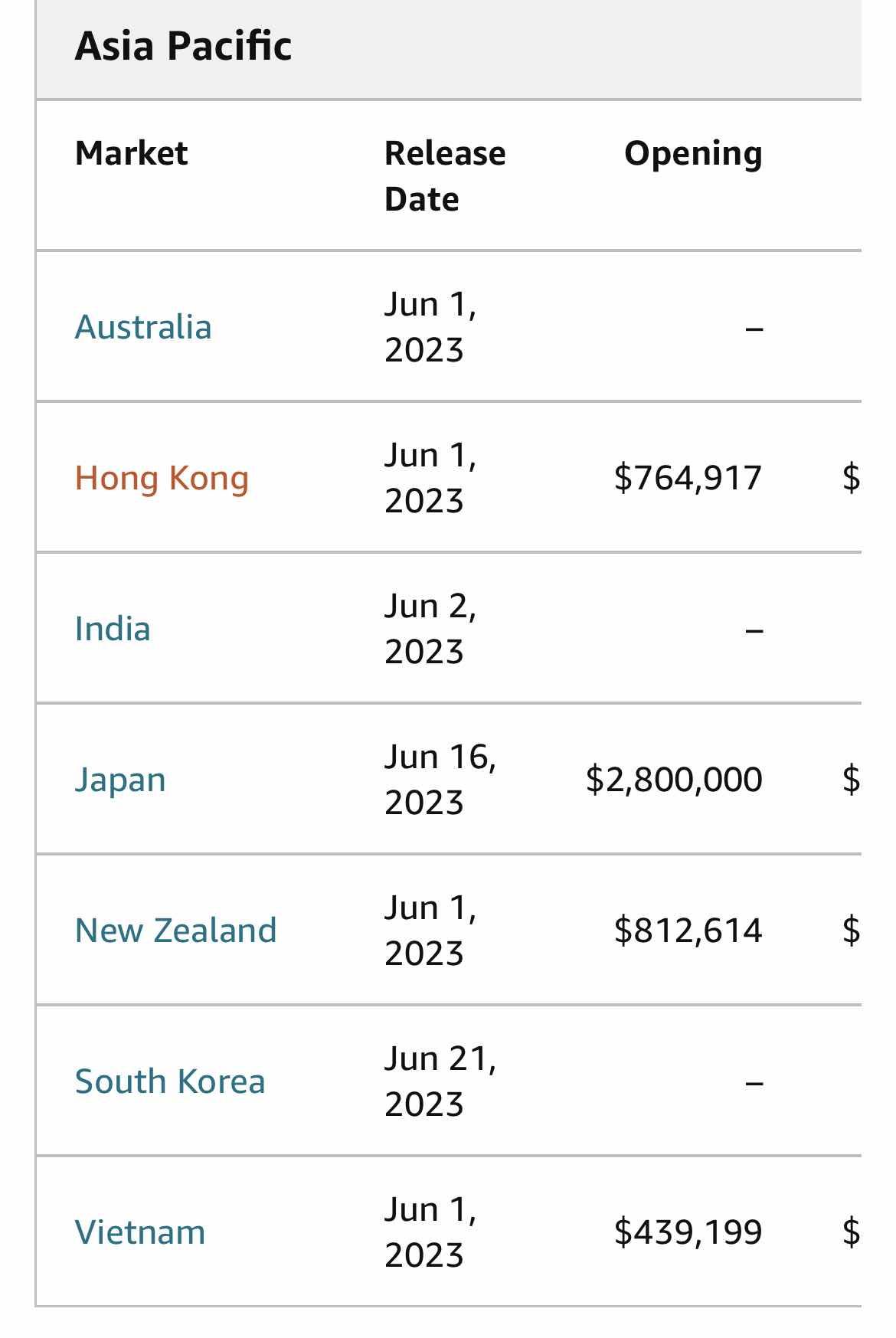Image resolution: width=896 pixels, height=1338 pixels.
Task: Click South Korea's Jun 21, 2023 date
Action: pyautogui.click(x=440, y=1081)
